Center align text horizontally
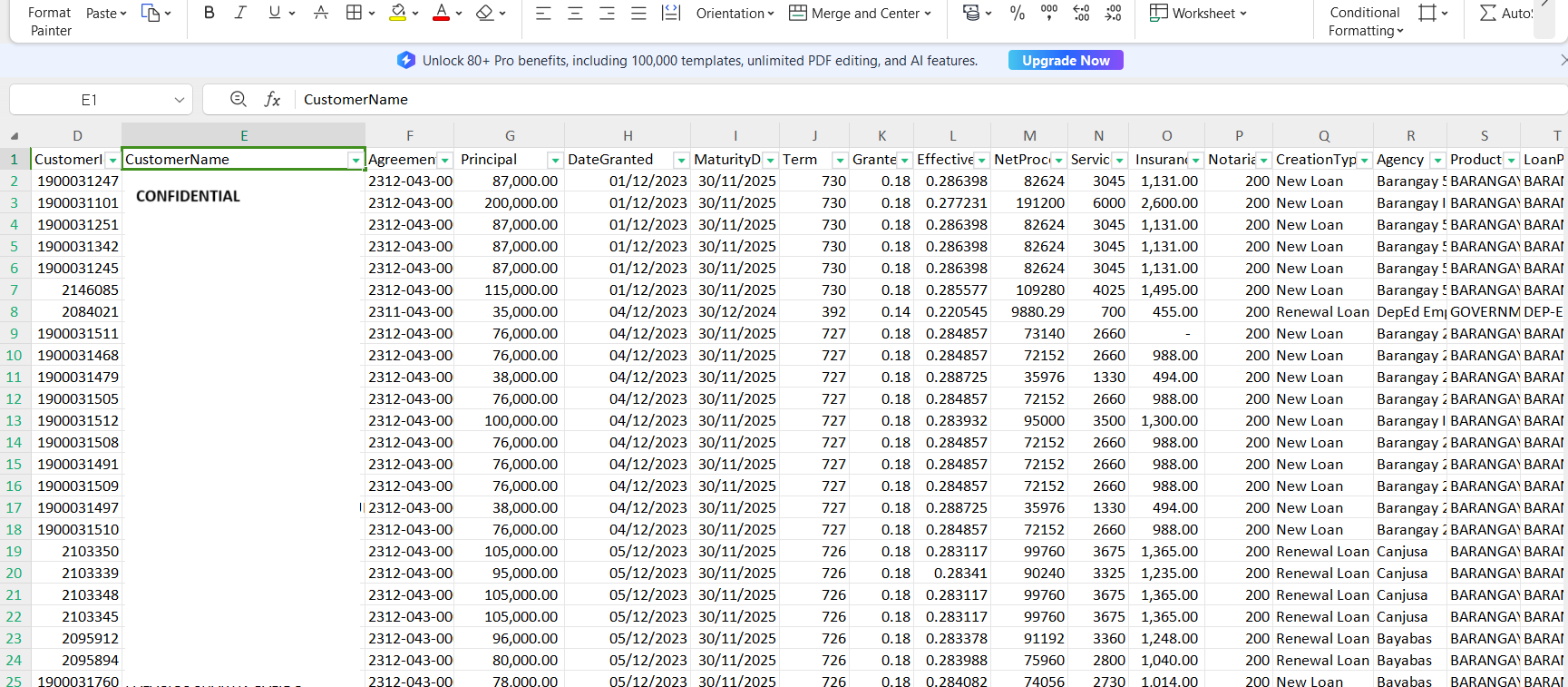Viewport: 1568px width, 687px height. pyautogui.click(x=575, y=13)
